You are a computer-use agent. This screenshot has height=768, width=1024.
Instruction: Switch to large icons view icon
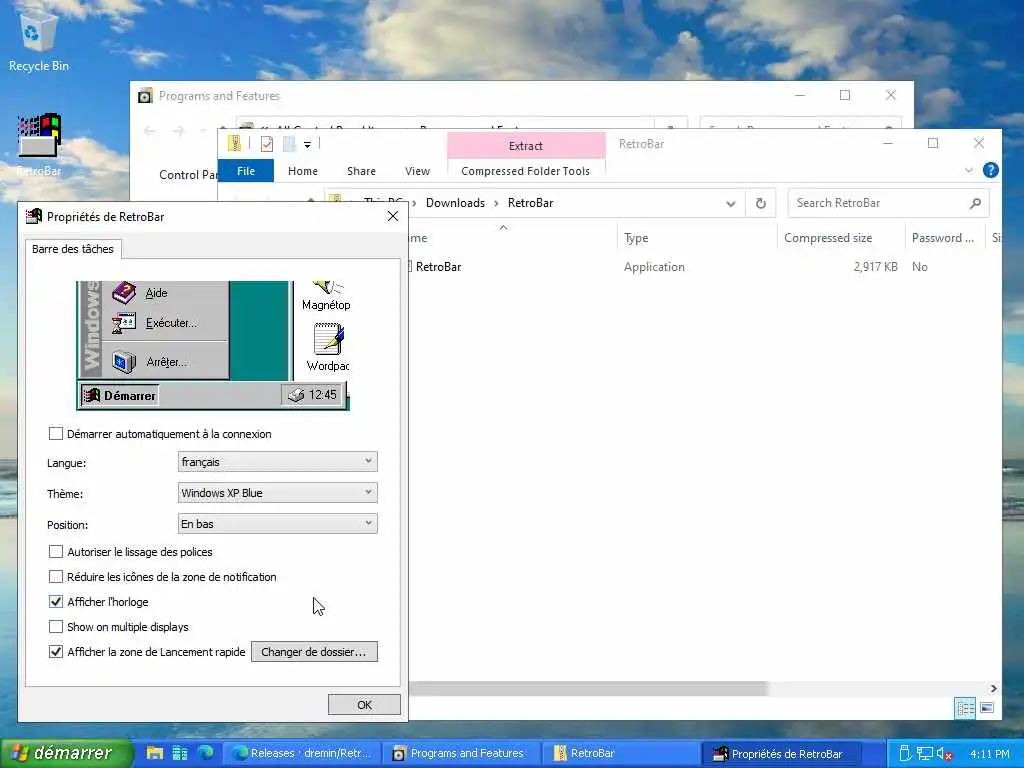pyautogui.click(x=987, y=708)
